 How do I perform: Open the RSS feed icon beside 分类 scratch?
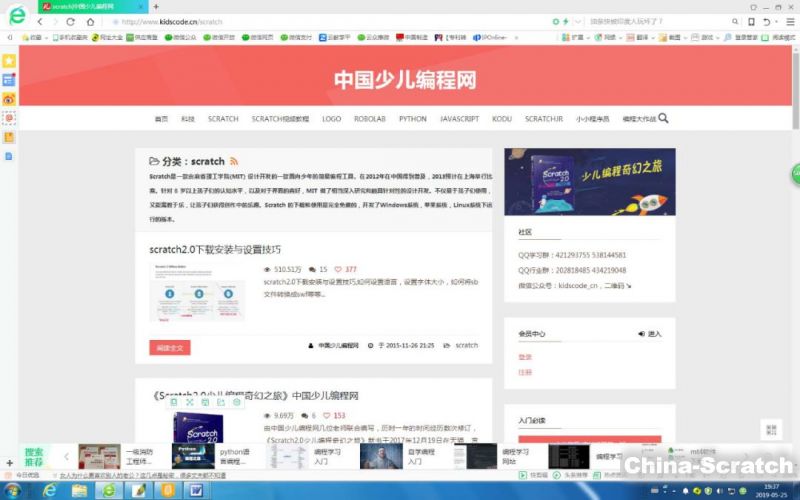[234, 161]
